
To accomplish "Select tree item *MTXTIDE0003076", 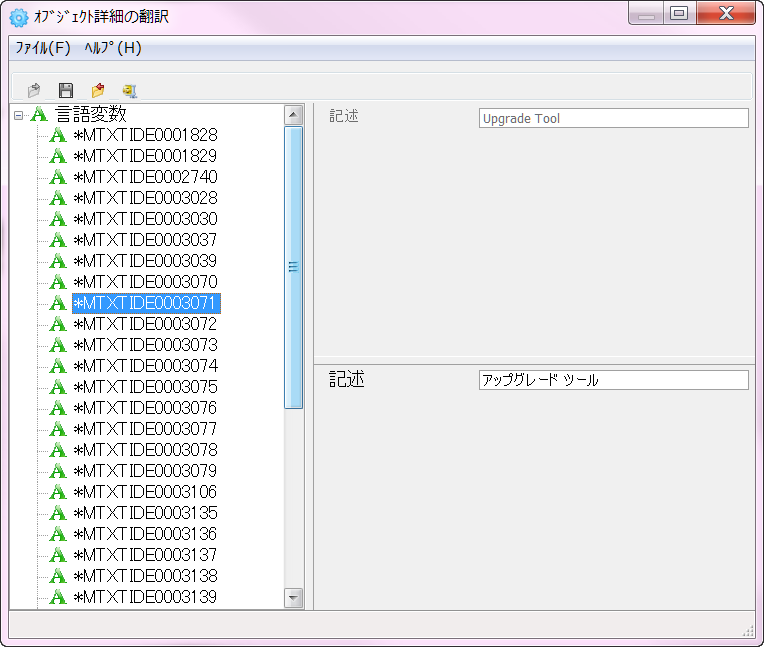I will 145,408.
